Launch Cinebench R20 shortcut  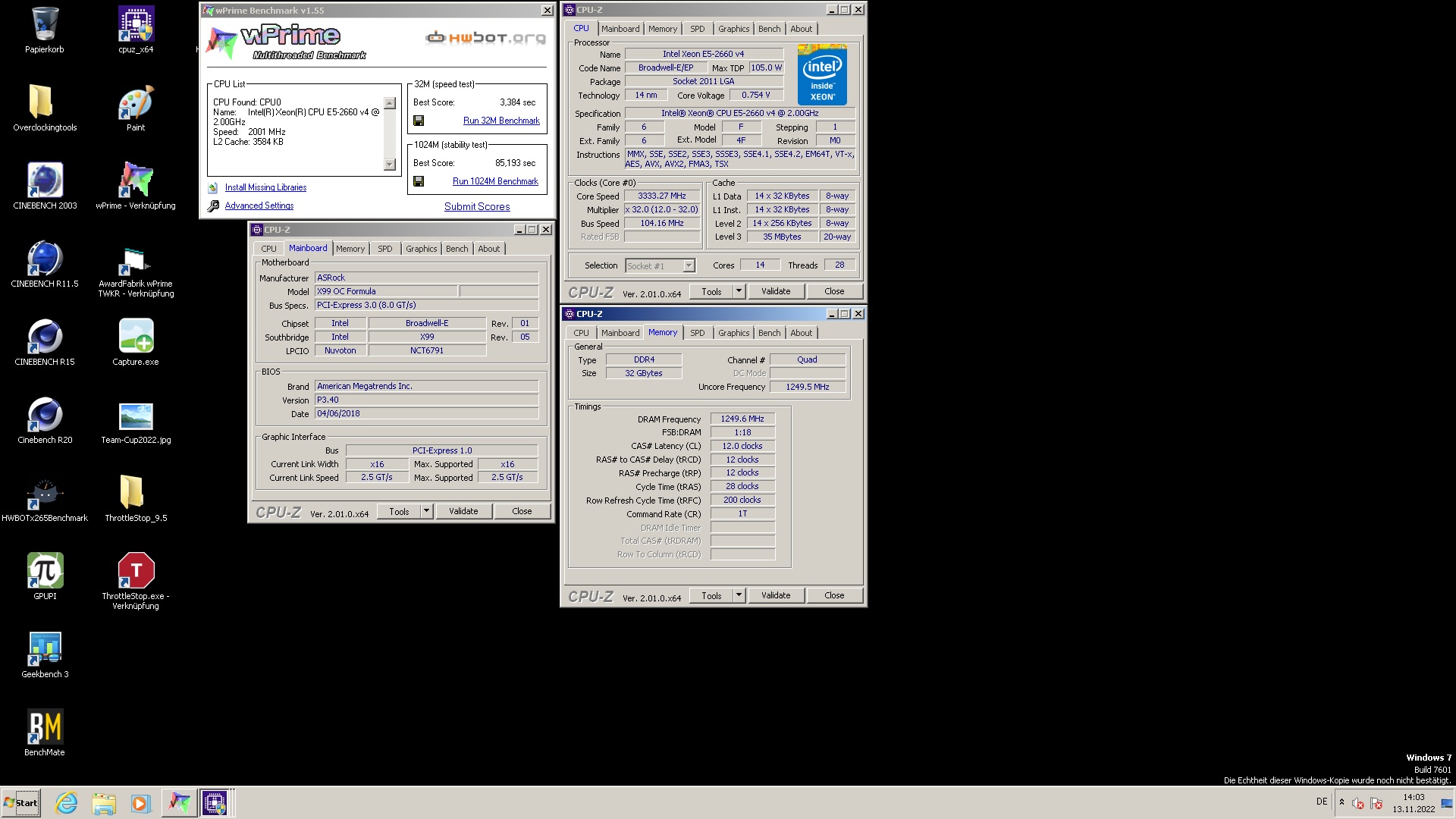point(45,421)
